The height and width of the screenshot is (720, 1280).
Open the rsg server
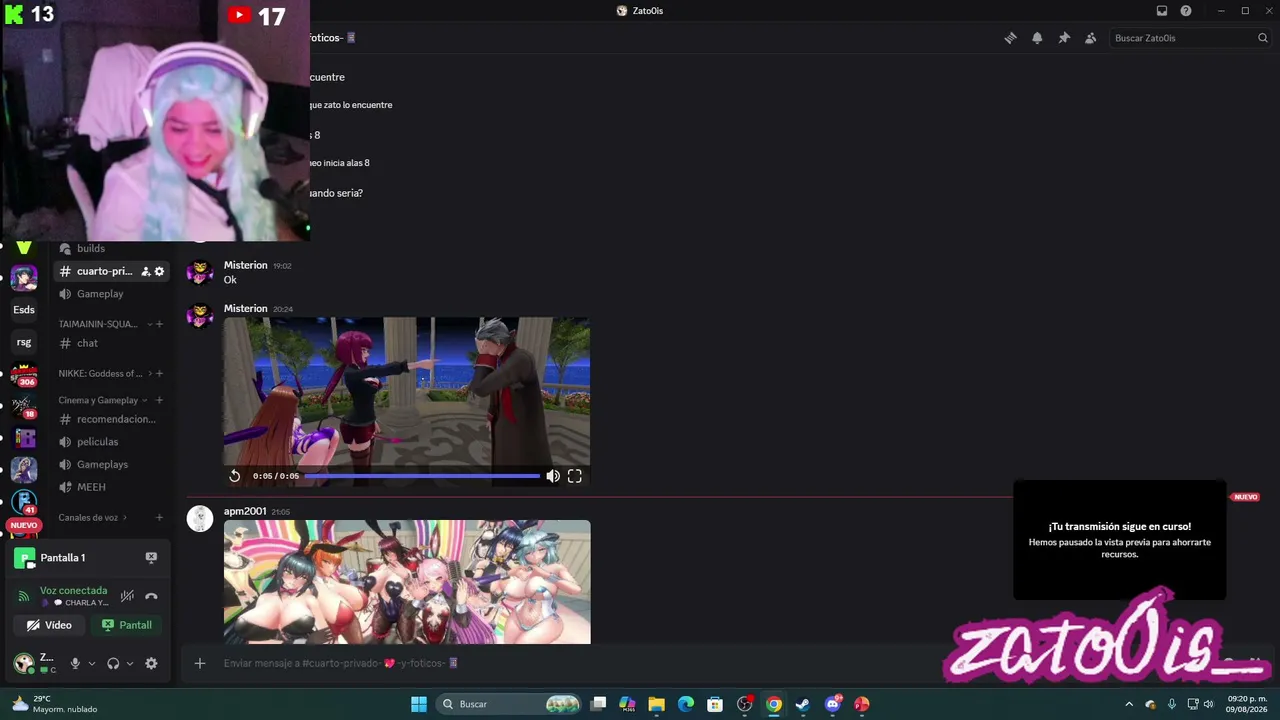pos(24,342)
